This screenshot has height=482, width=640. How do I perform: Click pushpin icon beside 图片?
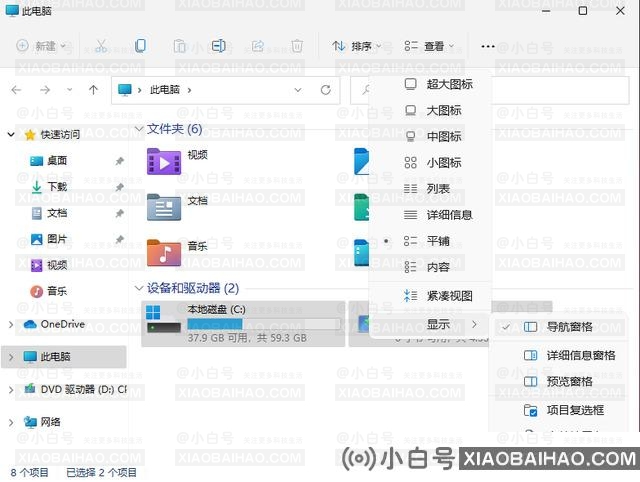tap(119, 239)
